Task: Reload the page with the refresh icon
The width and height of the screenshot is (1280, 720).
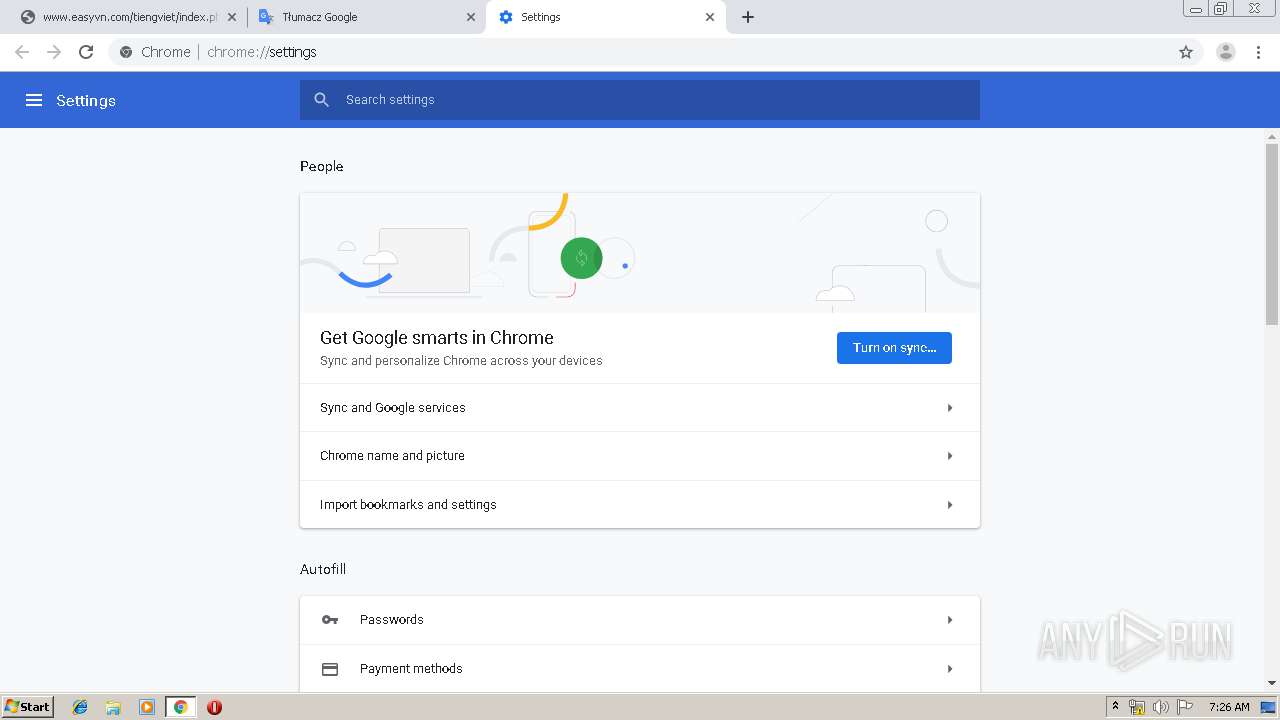Action: [86, 52]
